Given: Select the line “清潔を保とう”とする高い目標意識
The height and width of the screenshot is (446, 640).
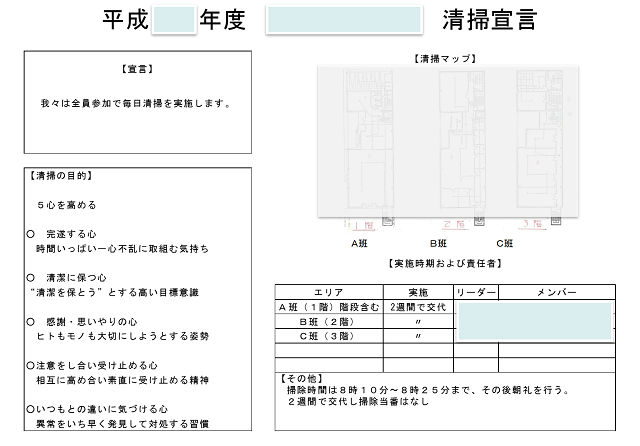Looking at the screenshot, I should [114, 293].
